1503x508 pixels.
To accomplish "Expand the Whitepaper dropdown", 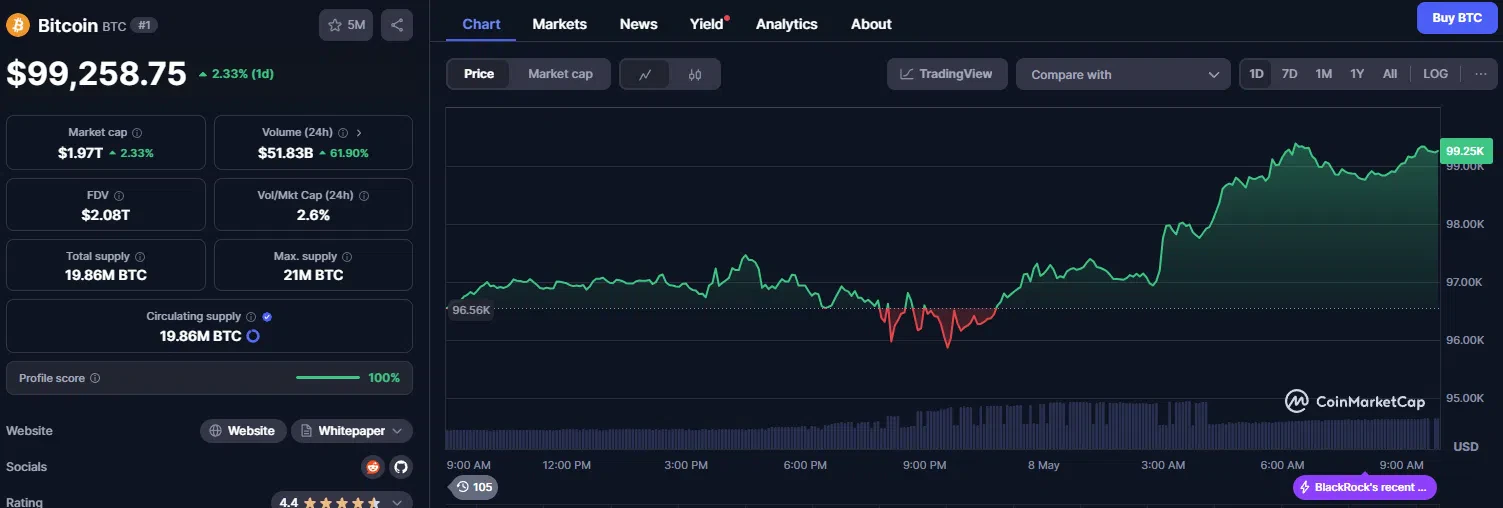I will pyautogui.click(x=352, y=431).
